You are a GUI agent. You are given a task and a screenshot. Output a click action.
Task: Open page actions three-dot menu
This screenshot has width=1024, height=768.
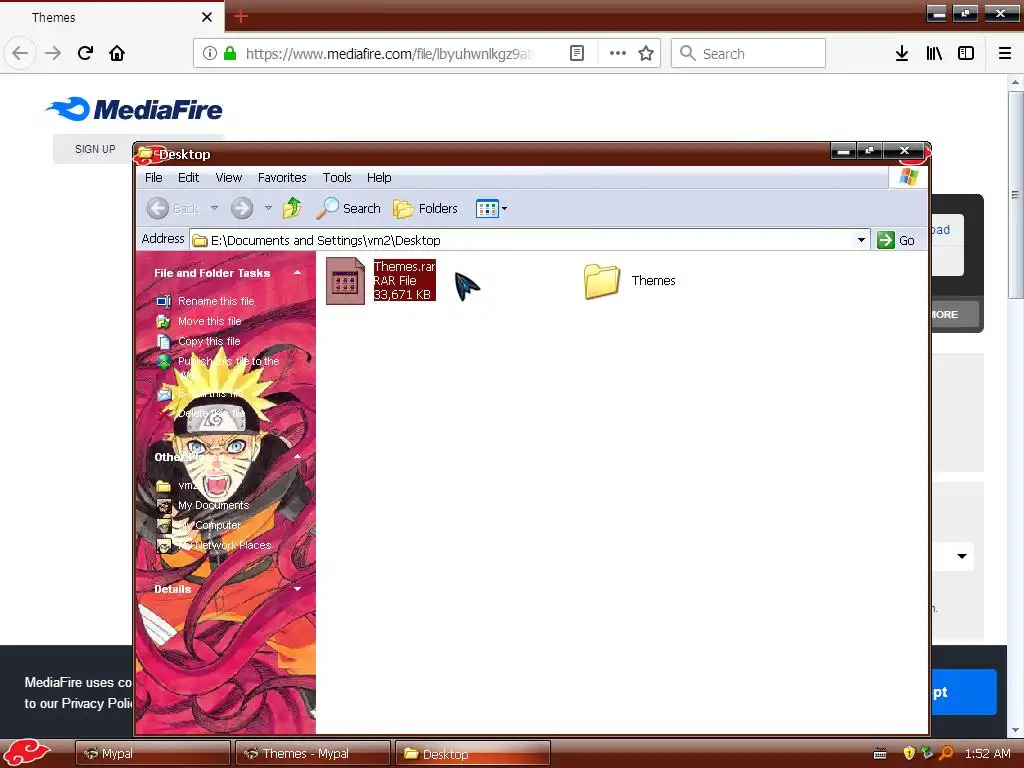click(618, 53)
